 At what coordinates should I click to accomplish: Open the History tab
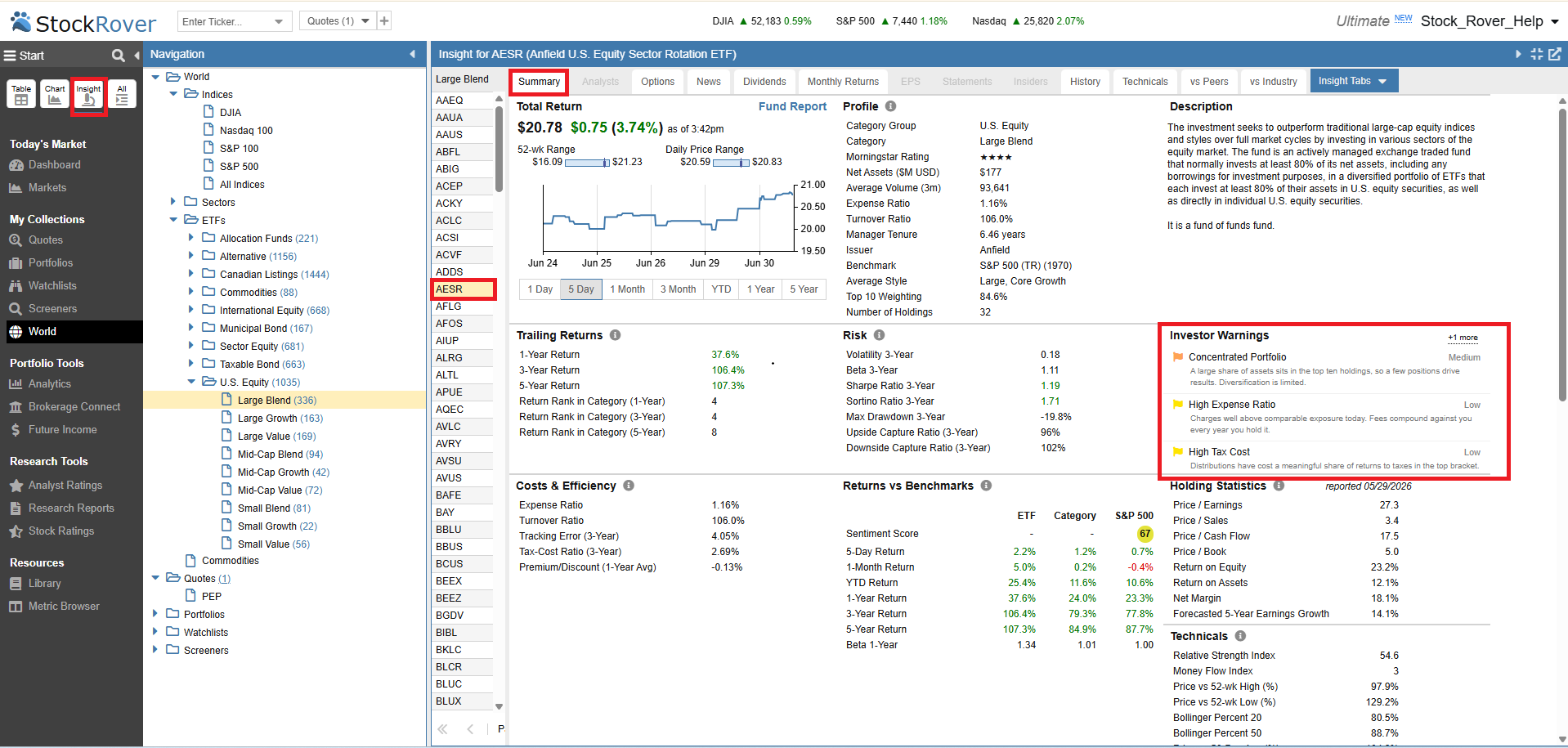(1085, 82)
